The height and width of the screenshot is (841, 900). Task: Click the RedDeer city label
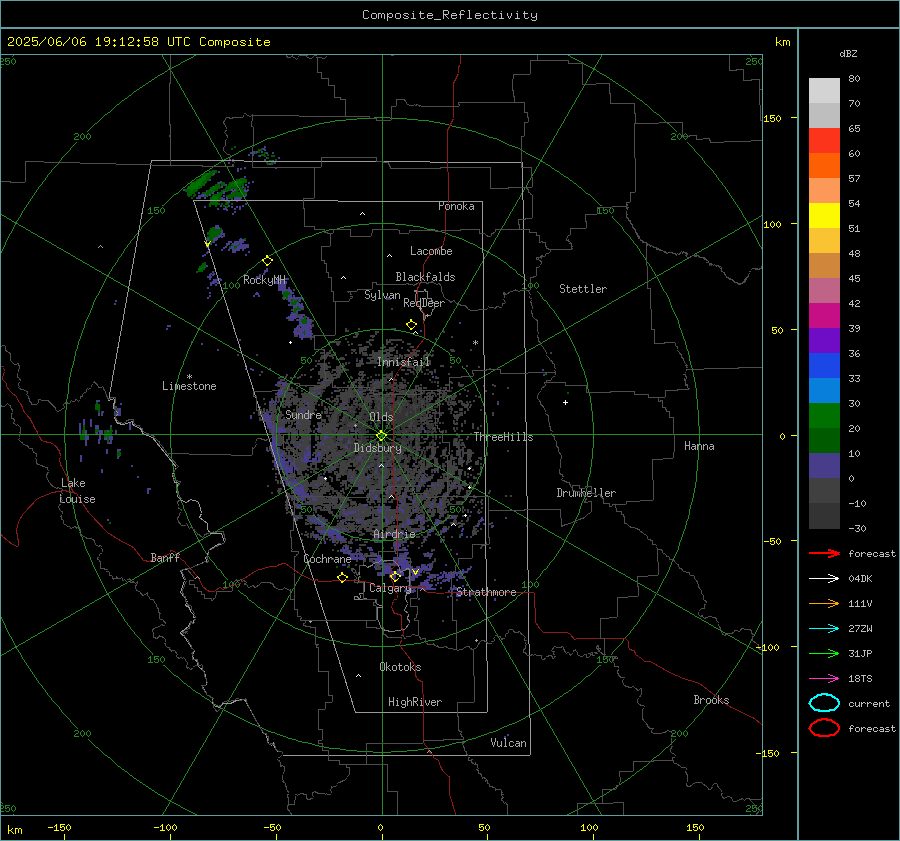coord(424,303)
